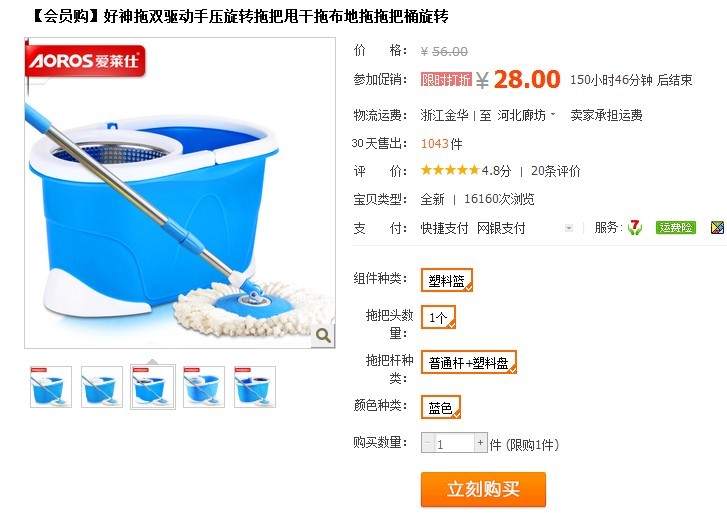Click the magnifier zoom icon on product image
Image resolution: width=727 pixels, height=513 pixels.
coord(323,335)
